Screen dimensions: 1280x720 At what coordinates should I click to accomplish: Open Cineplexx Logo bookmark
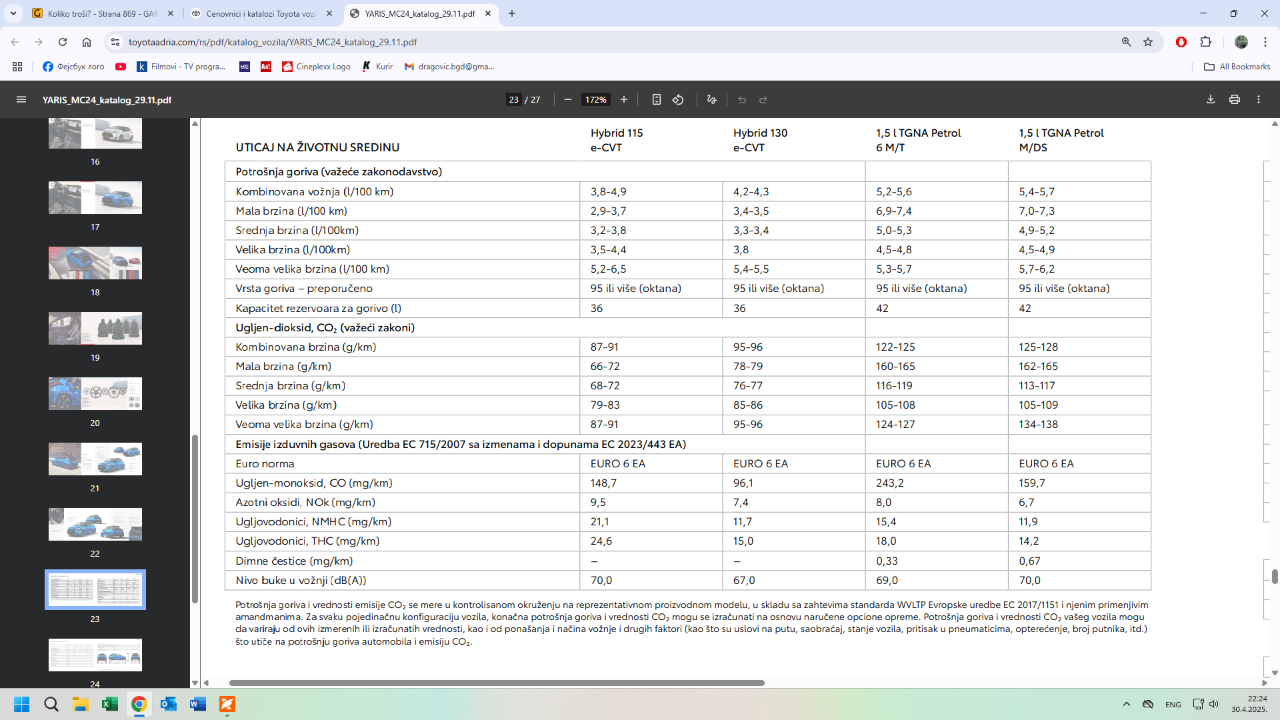[x=315, y=67]
